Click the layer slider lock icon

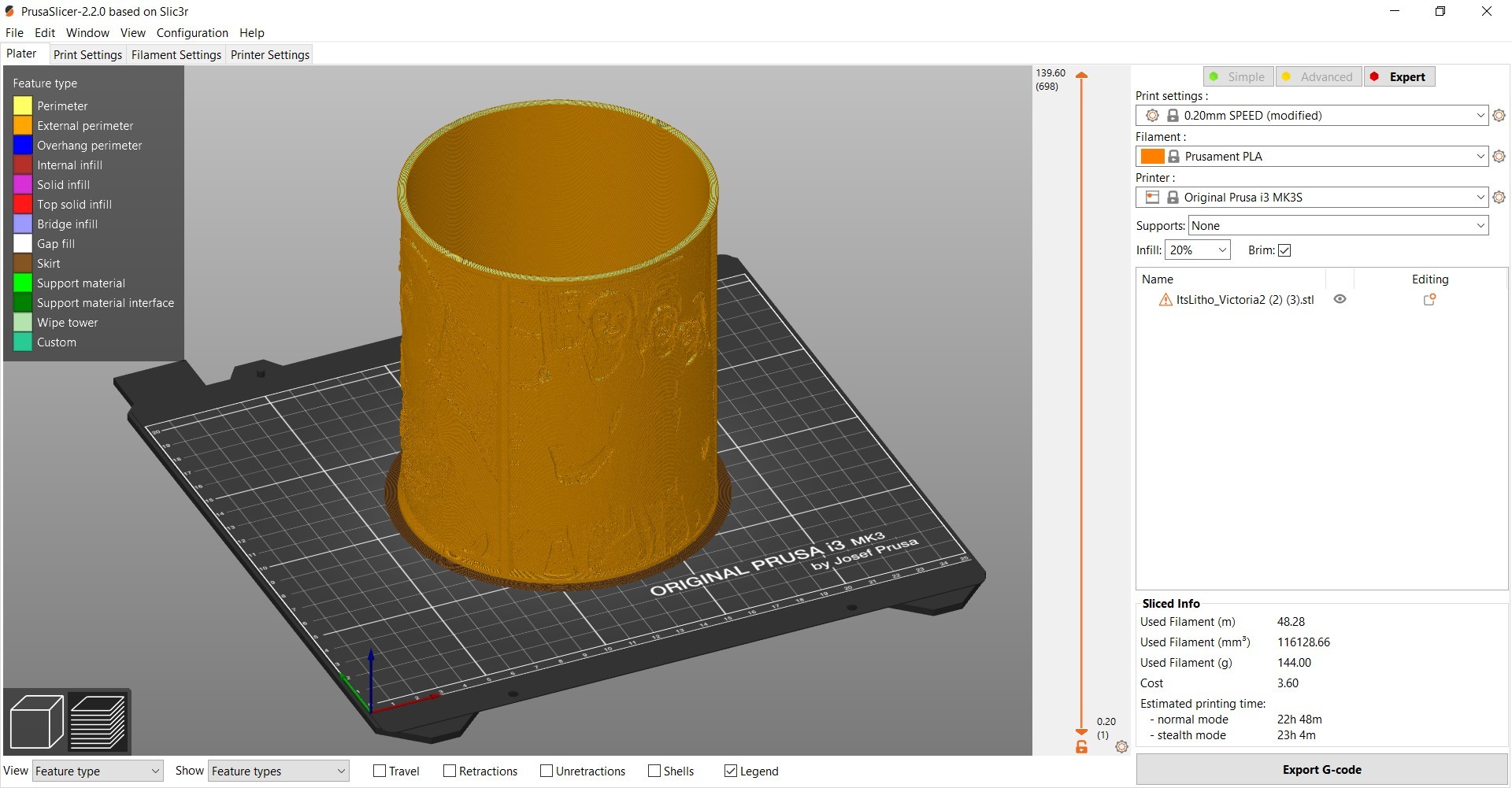1081,747
